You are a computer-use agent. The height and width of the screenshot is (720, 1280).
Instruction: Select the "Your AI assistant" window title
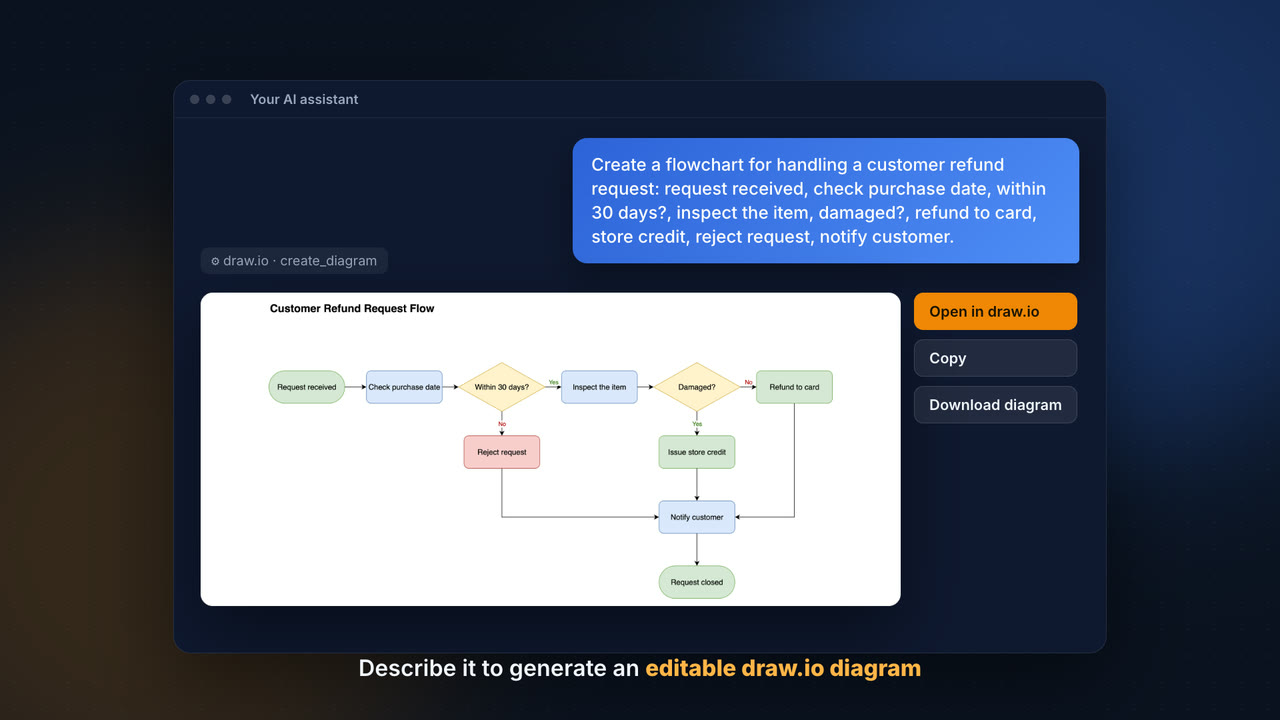point(304,99)
